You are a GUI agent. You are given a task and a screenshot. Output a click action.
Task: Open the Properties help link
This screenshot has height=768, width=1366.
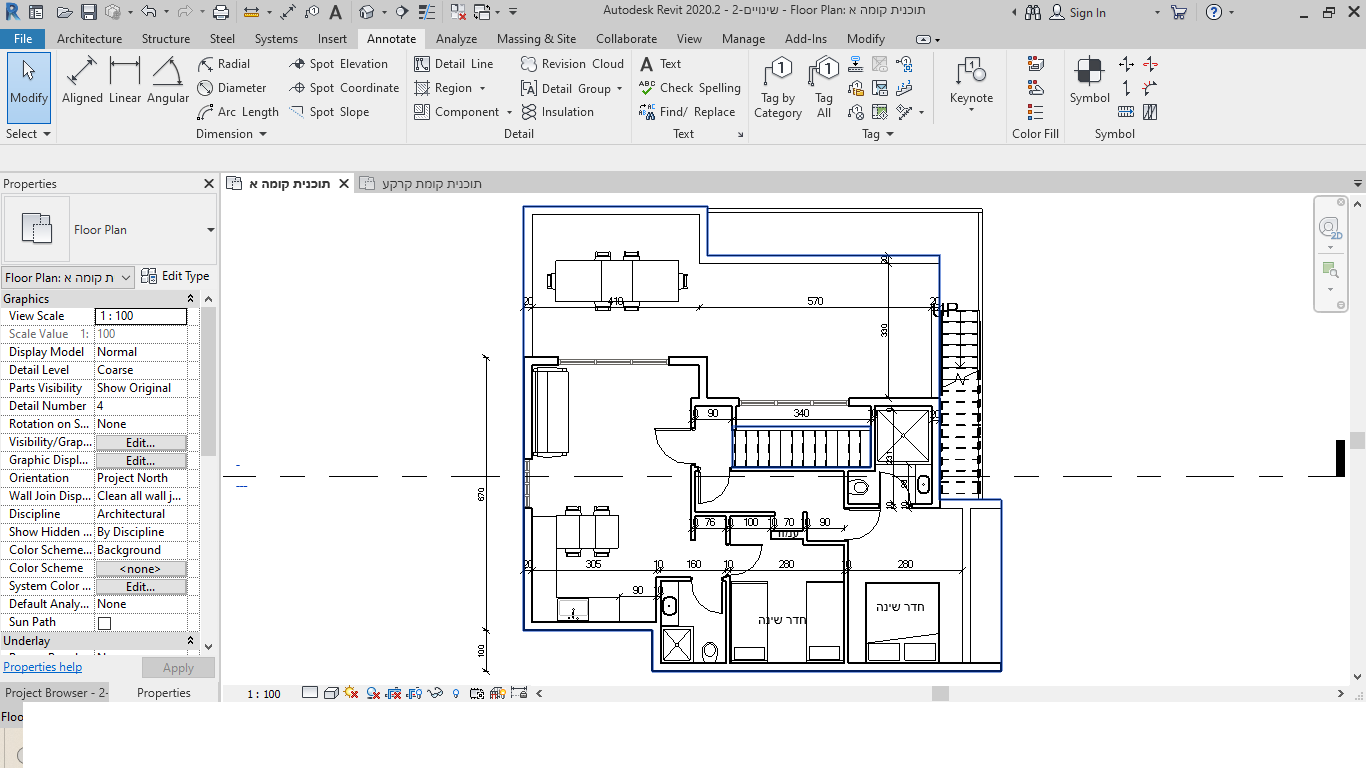(43, 667)
